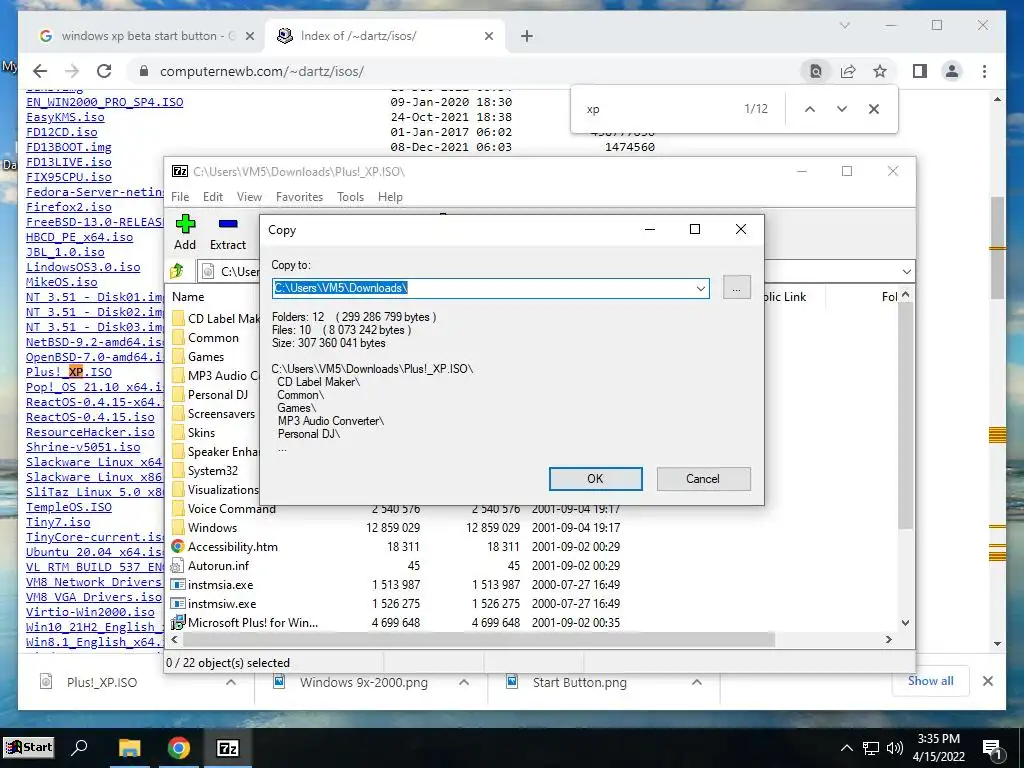
Task: Select the instmsiw.exe file icon
Action: coord(178,603)
